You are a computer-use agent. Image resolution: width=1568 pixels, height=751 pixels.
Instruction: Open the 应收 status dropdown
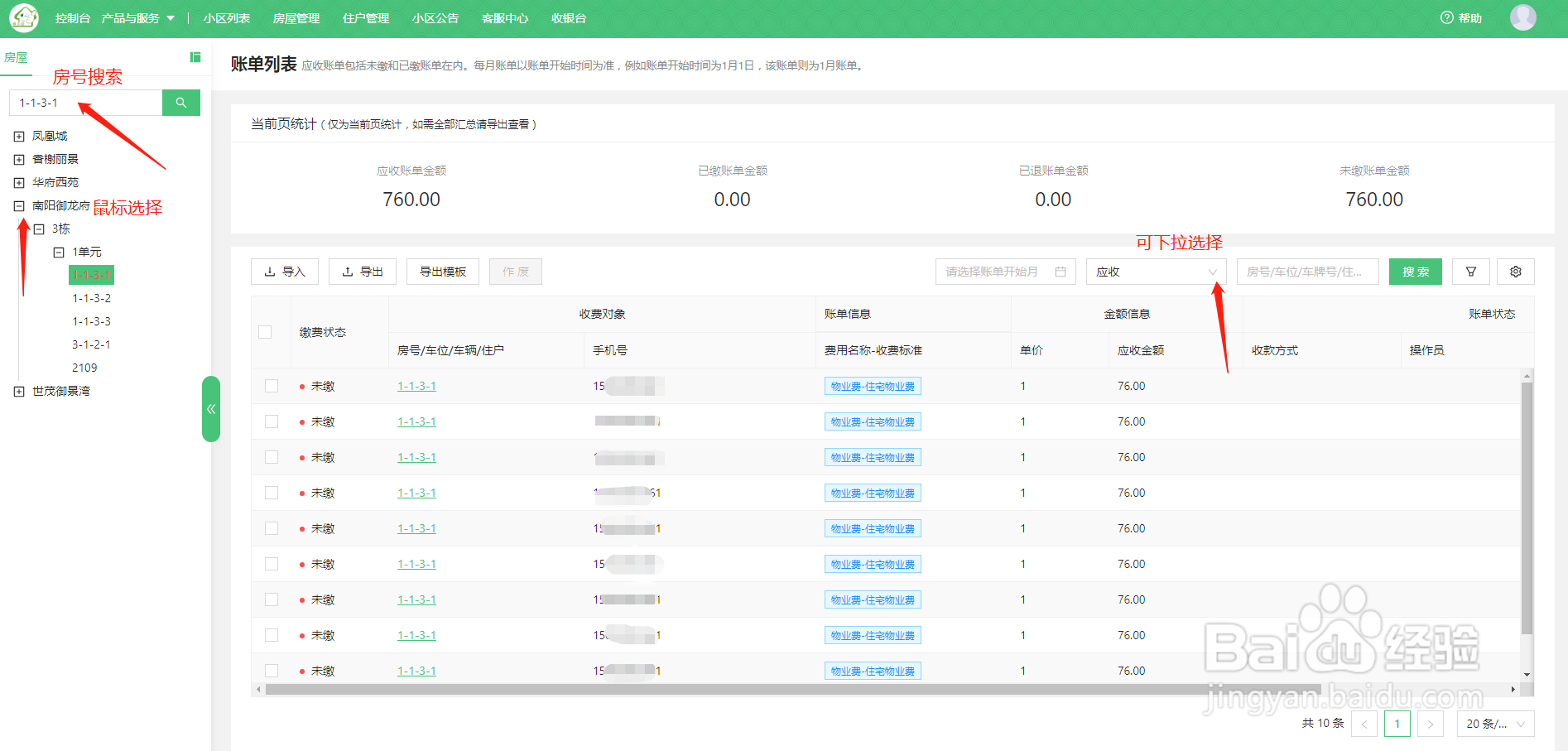point(1156,271)
